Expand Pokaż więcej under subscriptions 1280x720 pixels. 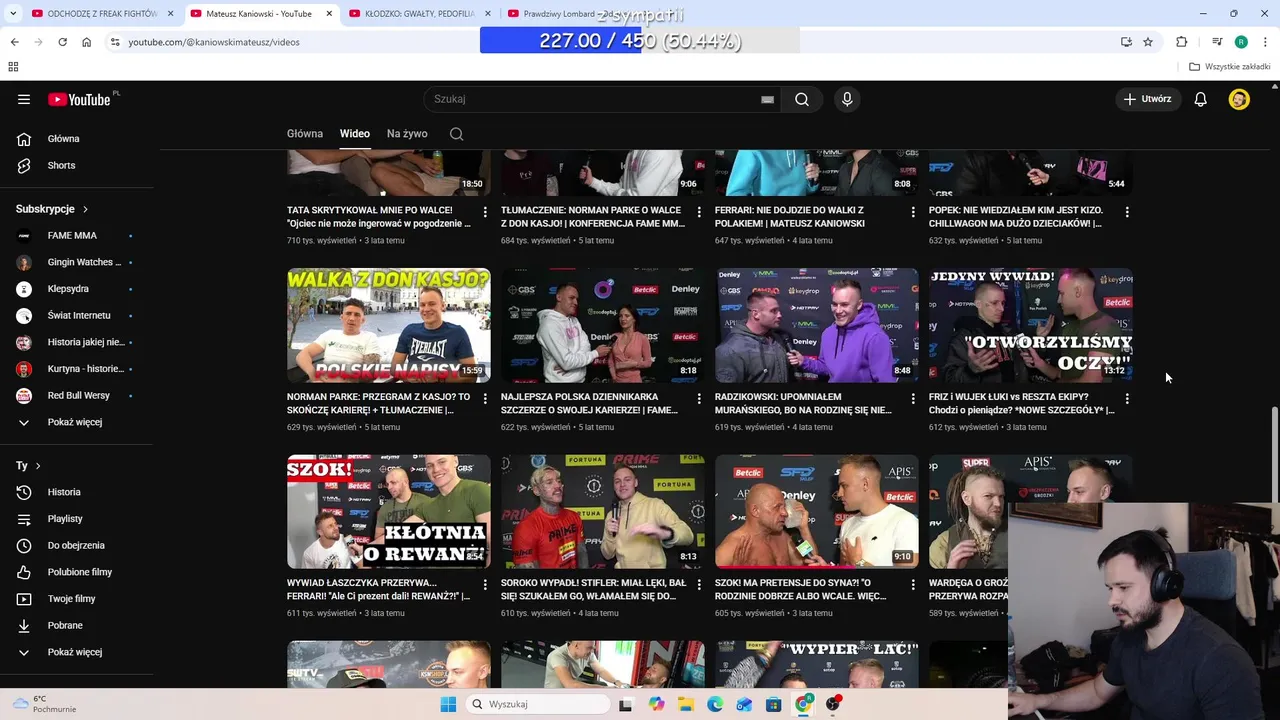tap(76, 422)
